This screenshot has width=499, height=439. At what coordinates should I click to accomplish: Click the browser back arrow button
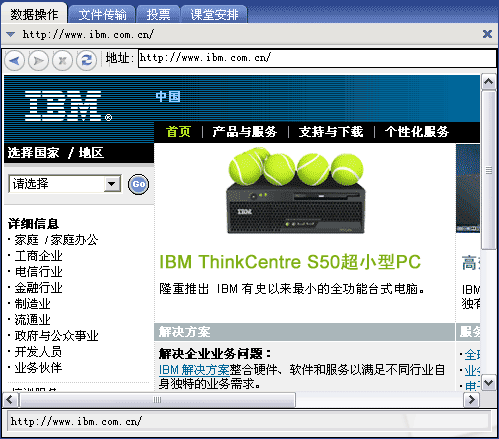tap(15, 61)
